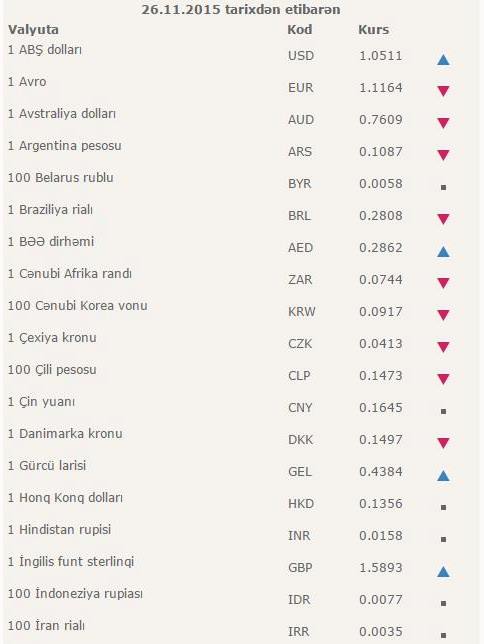Select the İngilis funt sterlinqi row
484x644 pixels.
click(242, 568)
